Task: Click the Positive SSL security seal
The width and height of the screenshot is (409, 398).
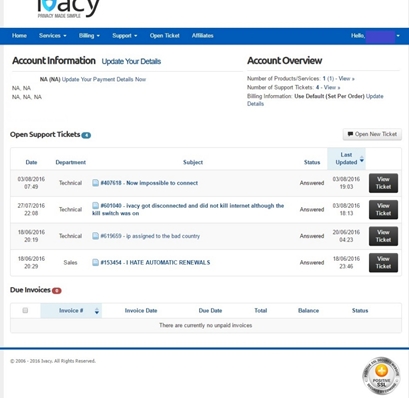Action: (x=381, y=376)
